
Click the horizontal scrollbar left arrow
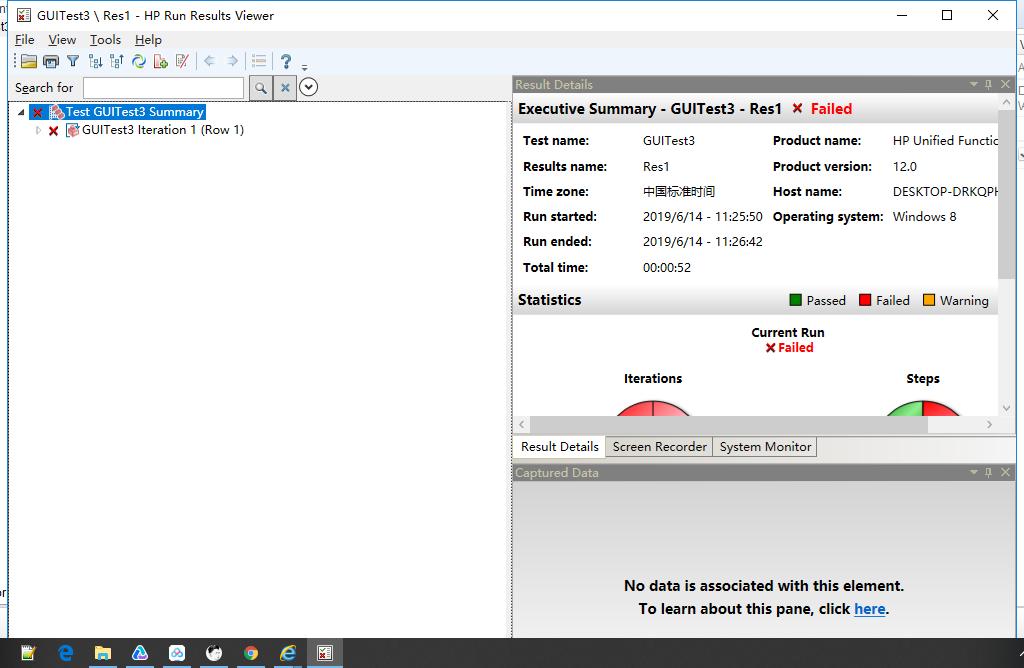[x=522, y=424]
